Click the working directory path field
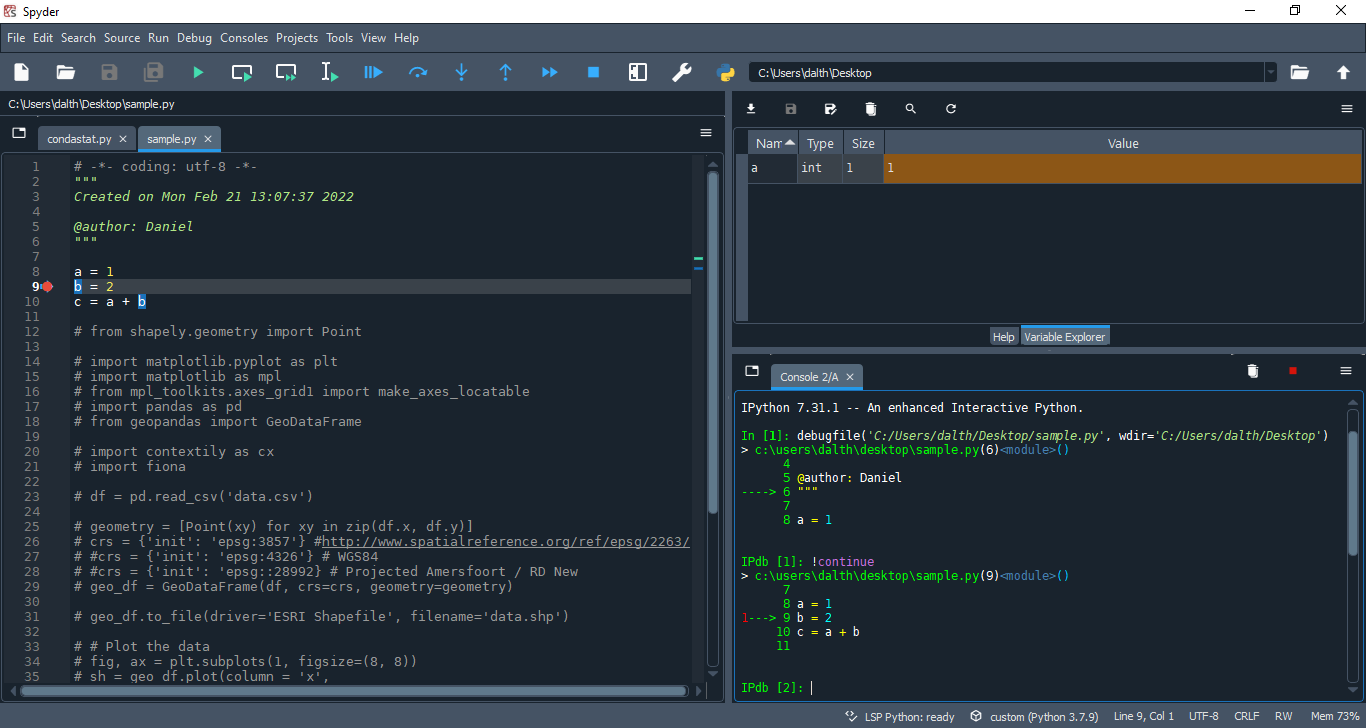Viewport: 1366px width, 728px height. (1000, 72)
